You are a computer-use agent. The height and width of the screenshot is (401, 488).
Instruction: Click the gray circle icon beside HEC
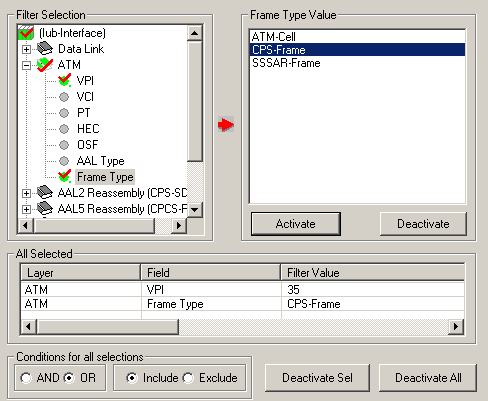(64, 129)
